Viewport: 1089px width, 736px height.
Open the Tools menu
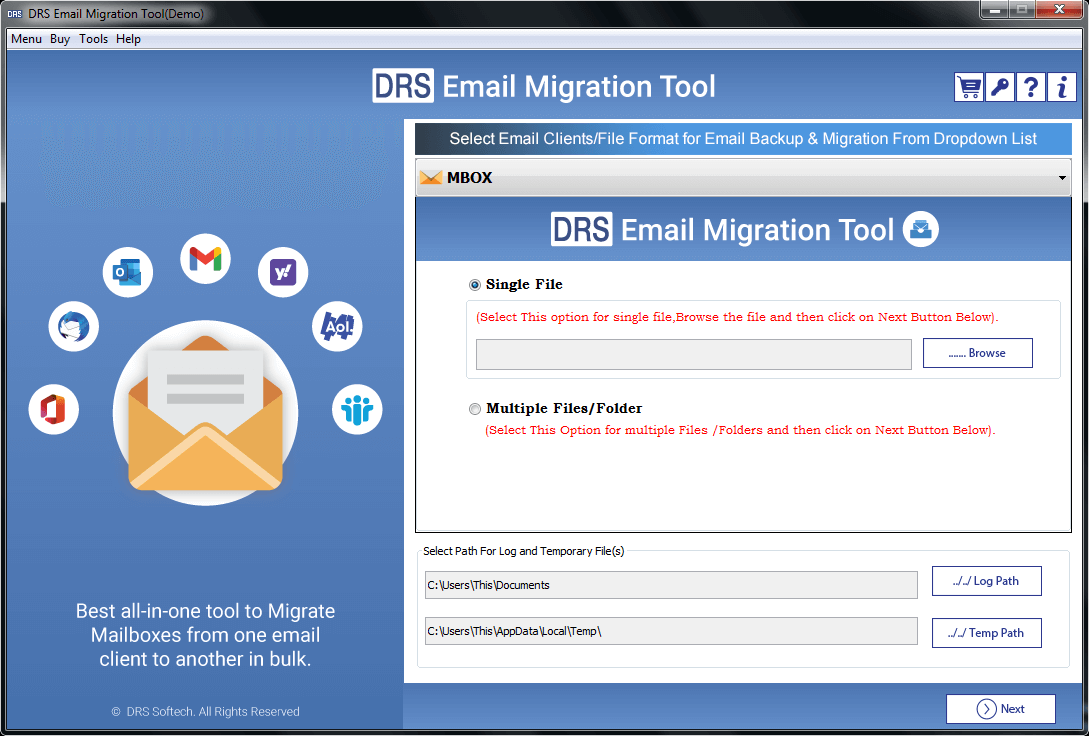tap(93, 38)
